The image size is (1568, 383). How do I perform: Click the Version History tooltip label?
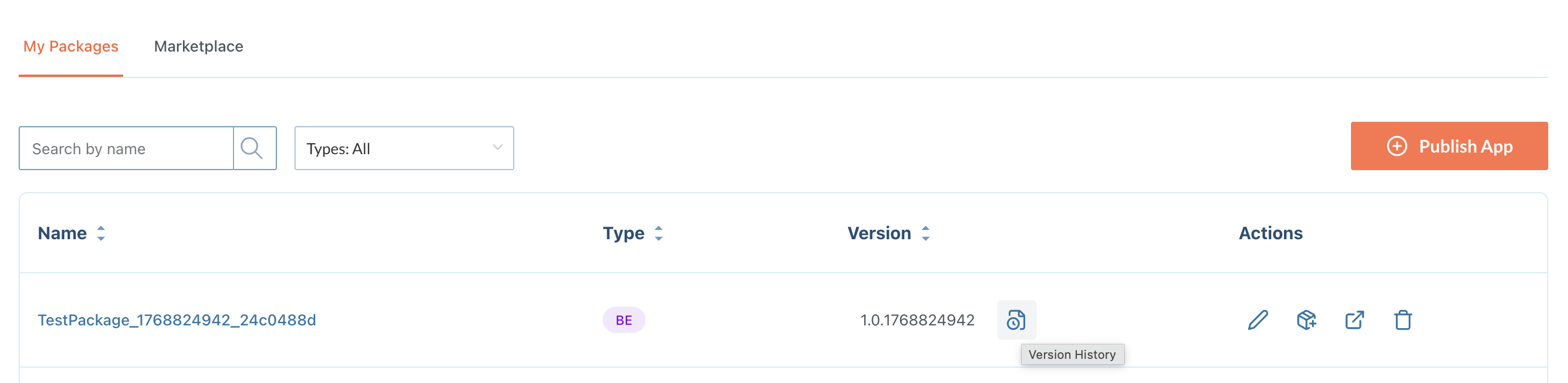(x=1072, y=354)
